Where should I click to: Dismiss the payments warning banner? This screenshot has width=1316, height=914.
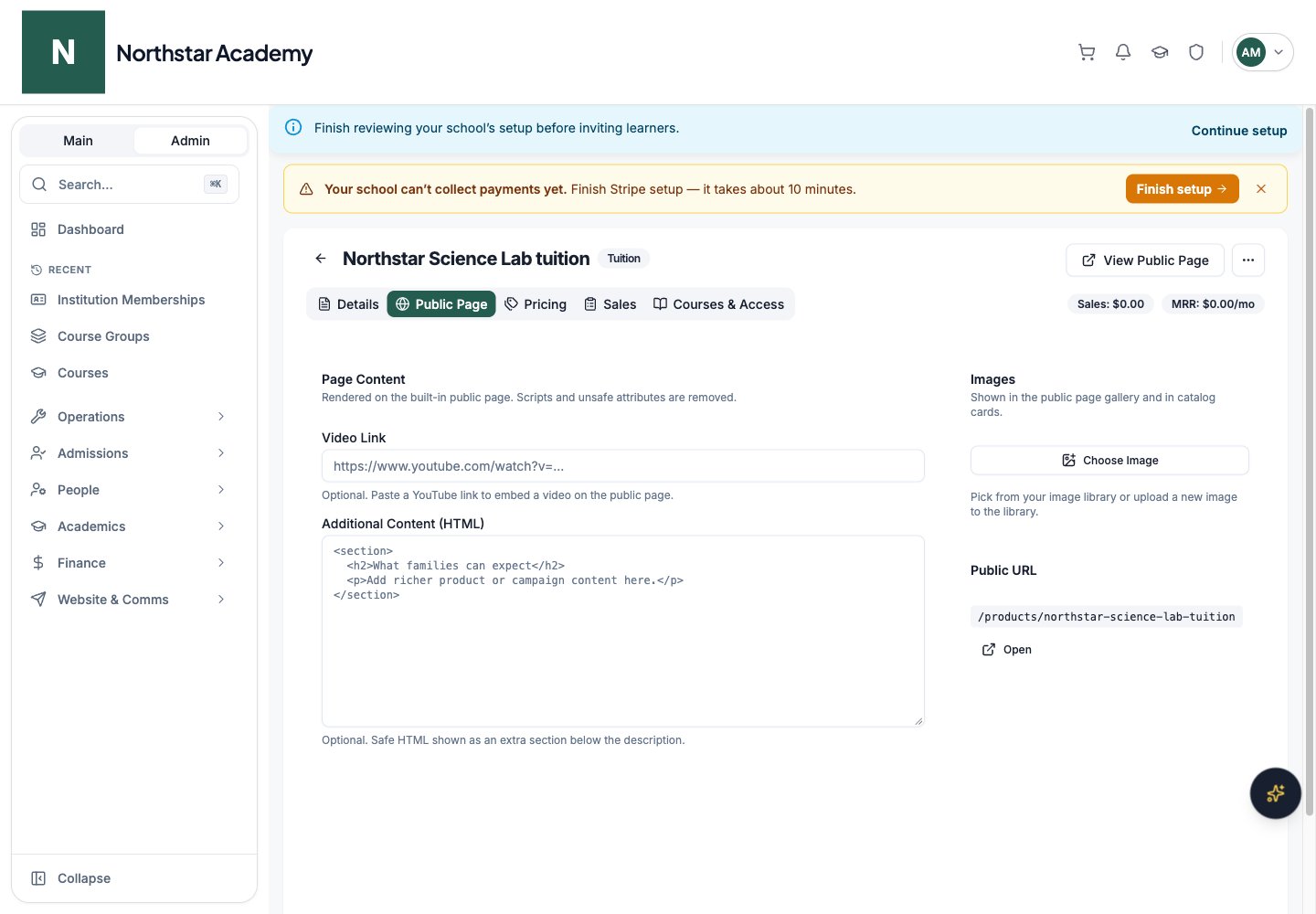[x=1261, y=189]
